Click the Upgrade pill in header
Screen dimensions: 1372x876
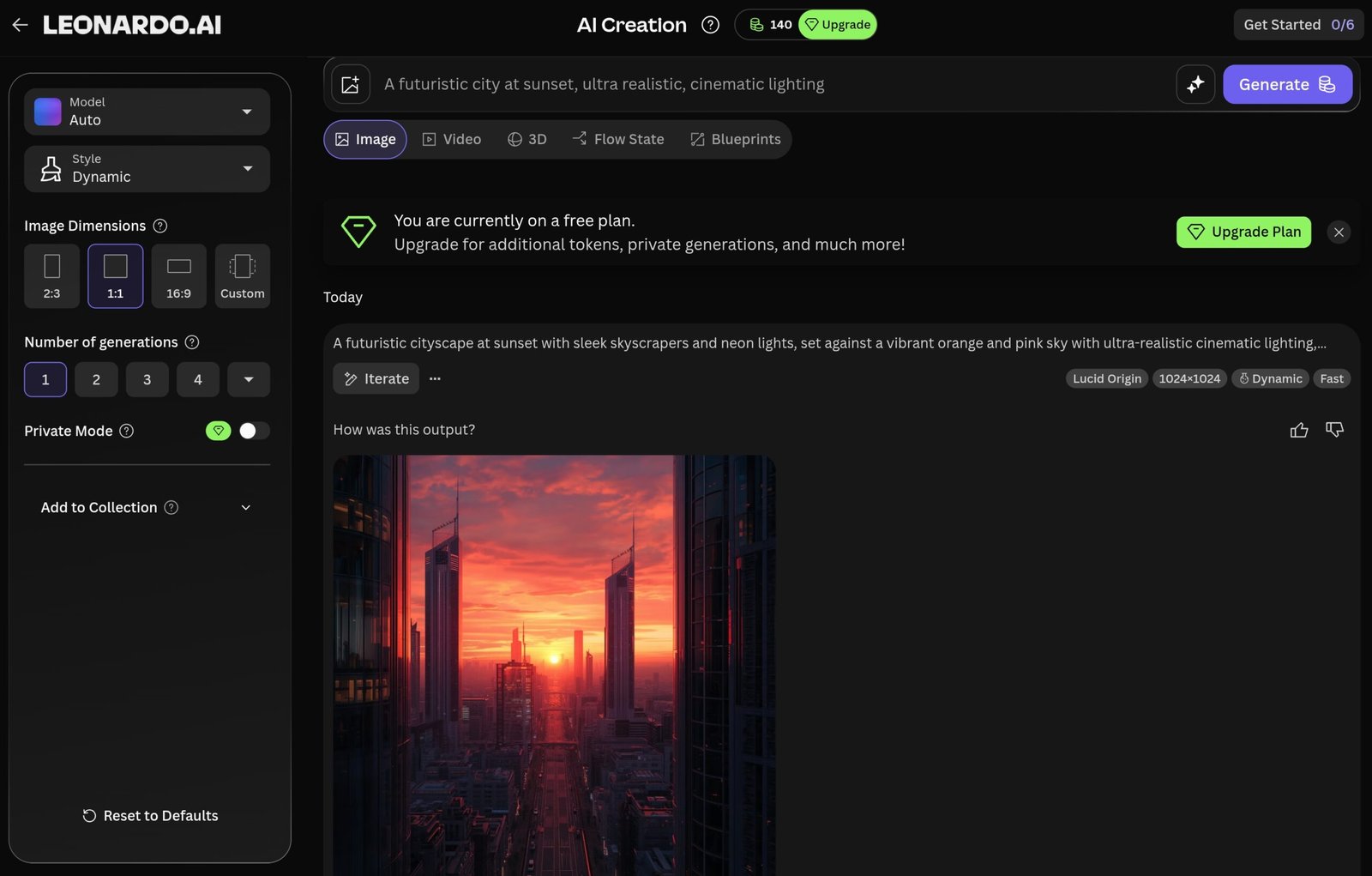(x=838, y=25)
